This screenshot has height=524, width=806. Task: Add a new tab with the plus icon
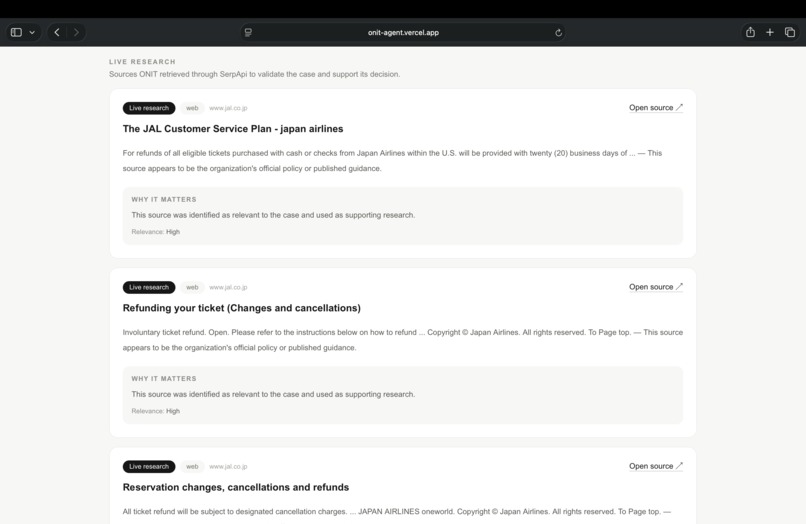pyautogui.click(x=770, y=32)
